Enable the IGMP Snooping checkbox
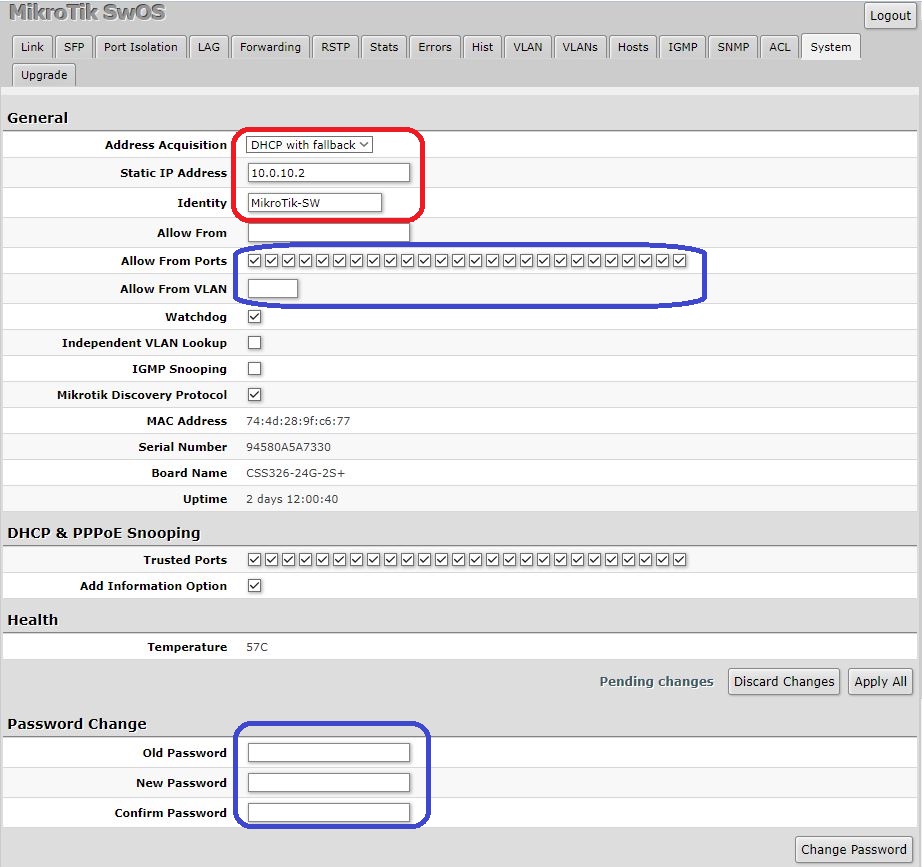The width and height of the screenshot is (922, 867). (x=254, y=369)
